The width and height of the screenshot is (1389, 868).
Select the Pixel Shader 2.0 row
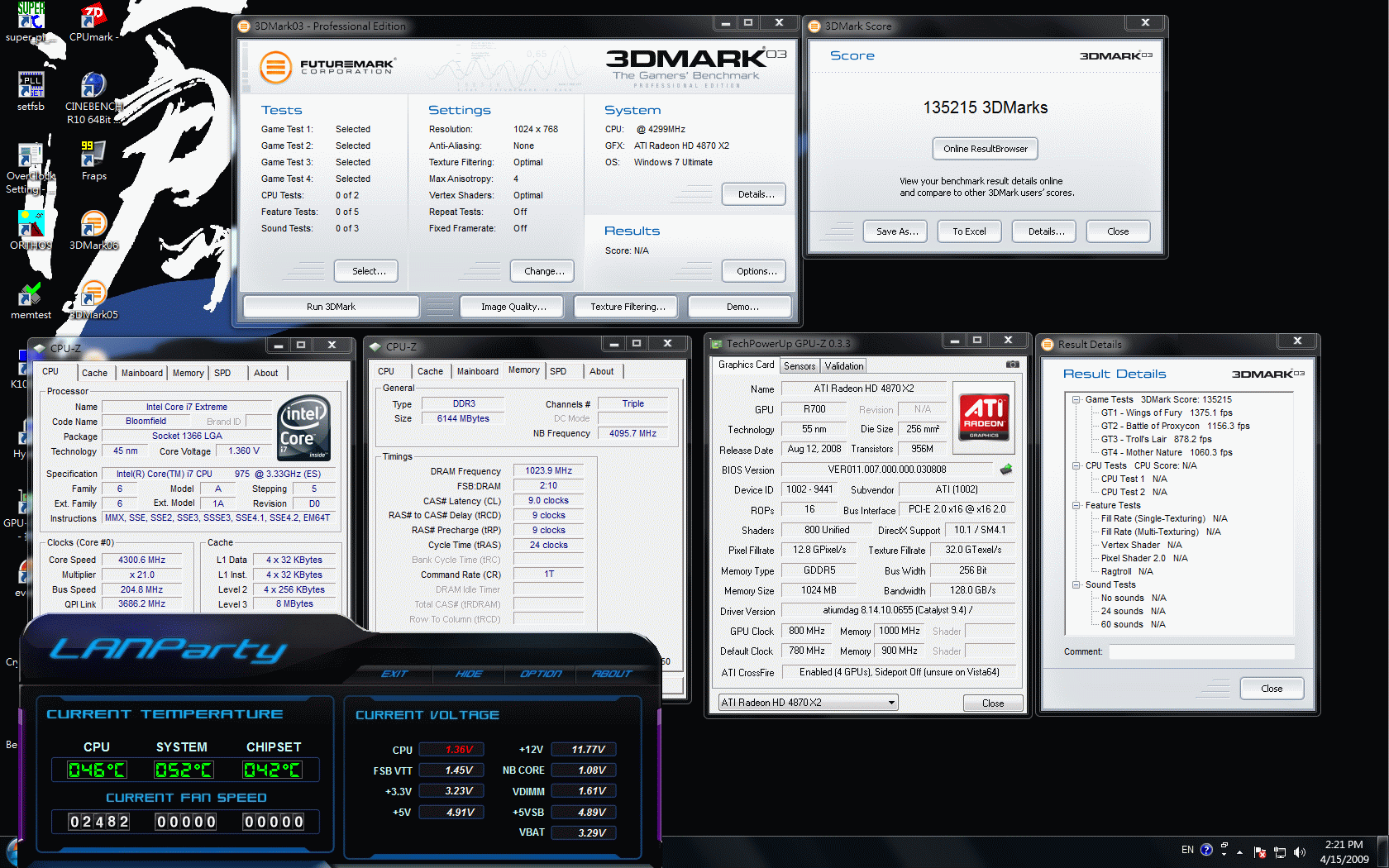1144,558
